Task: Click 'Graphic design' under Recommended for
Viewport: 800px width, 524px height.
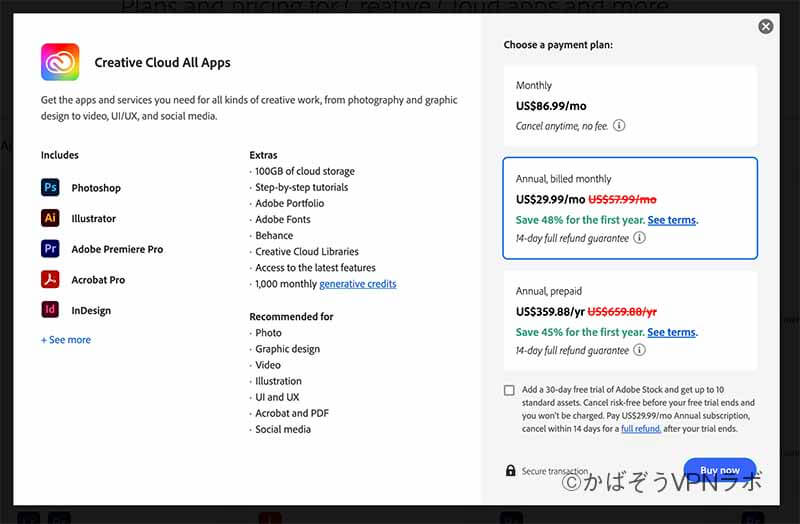Action: tap(288, 349)
